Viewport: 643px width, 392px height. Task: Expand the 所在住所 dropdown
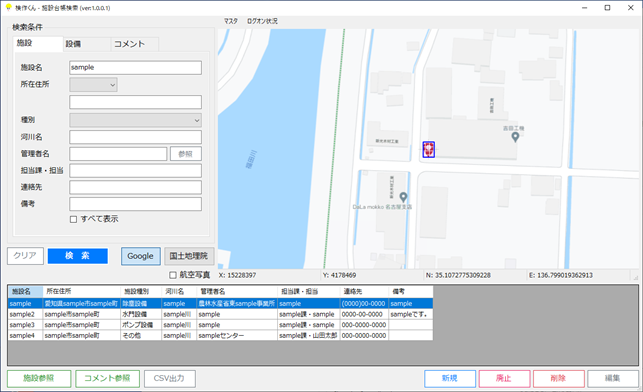pyautogui.click(x=93, y=85)
